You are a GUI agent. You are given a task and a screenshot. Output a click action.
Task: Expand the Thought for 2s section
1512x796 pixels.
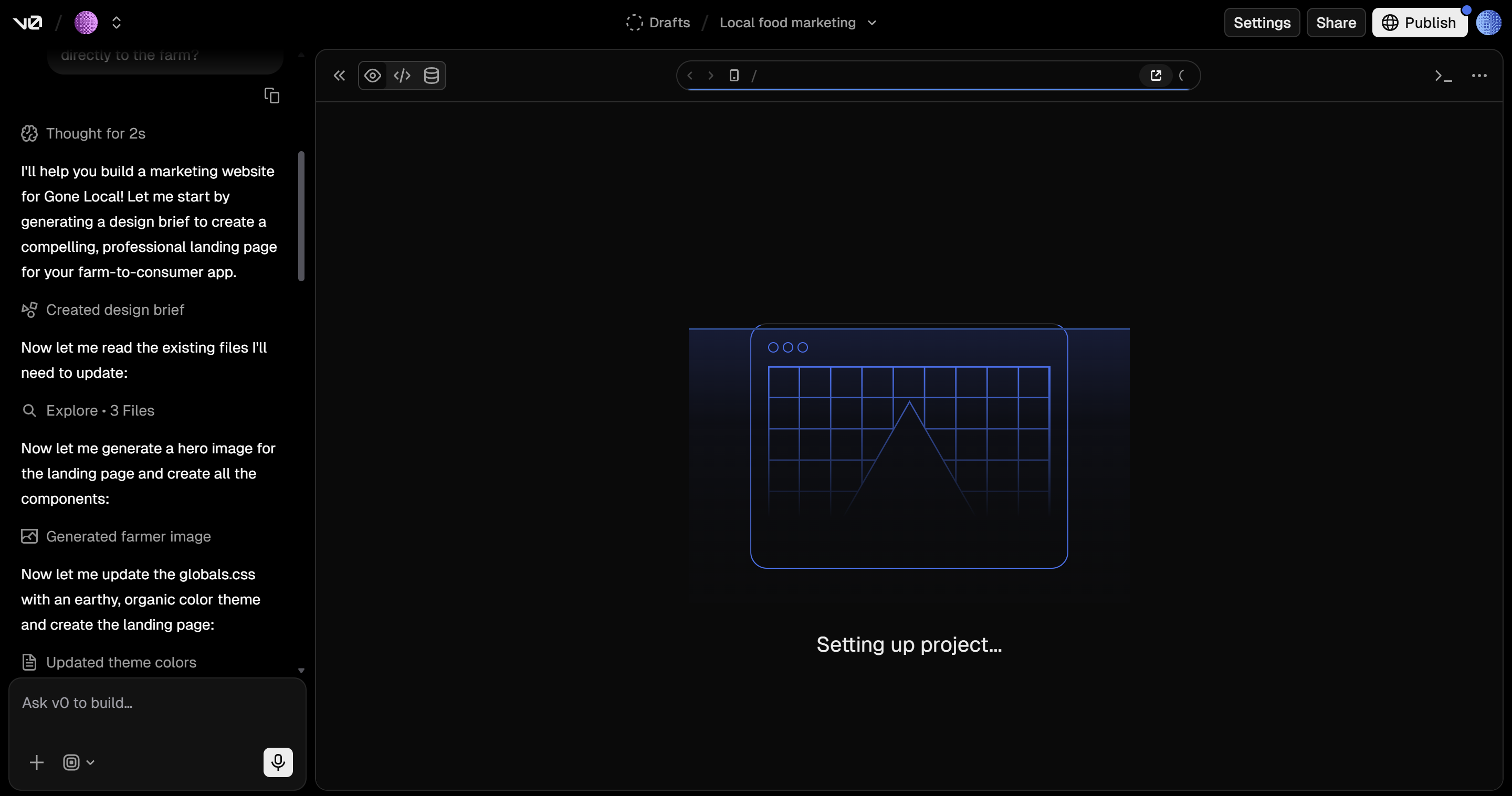coord(95,133)
